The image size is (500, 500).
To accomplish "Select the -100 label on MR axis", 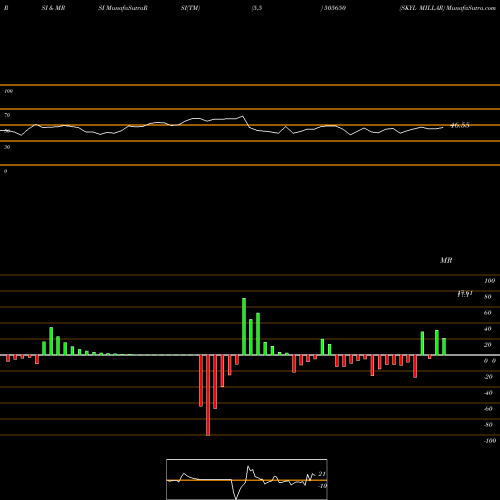I will (490, 441).
